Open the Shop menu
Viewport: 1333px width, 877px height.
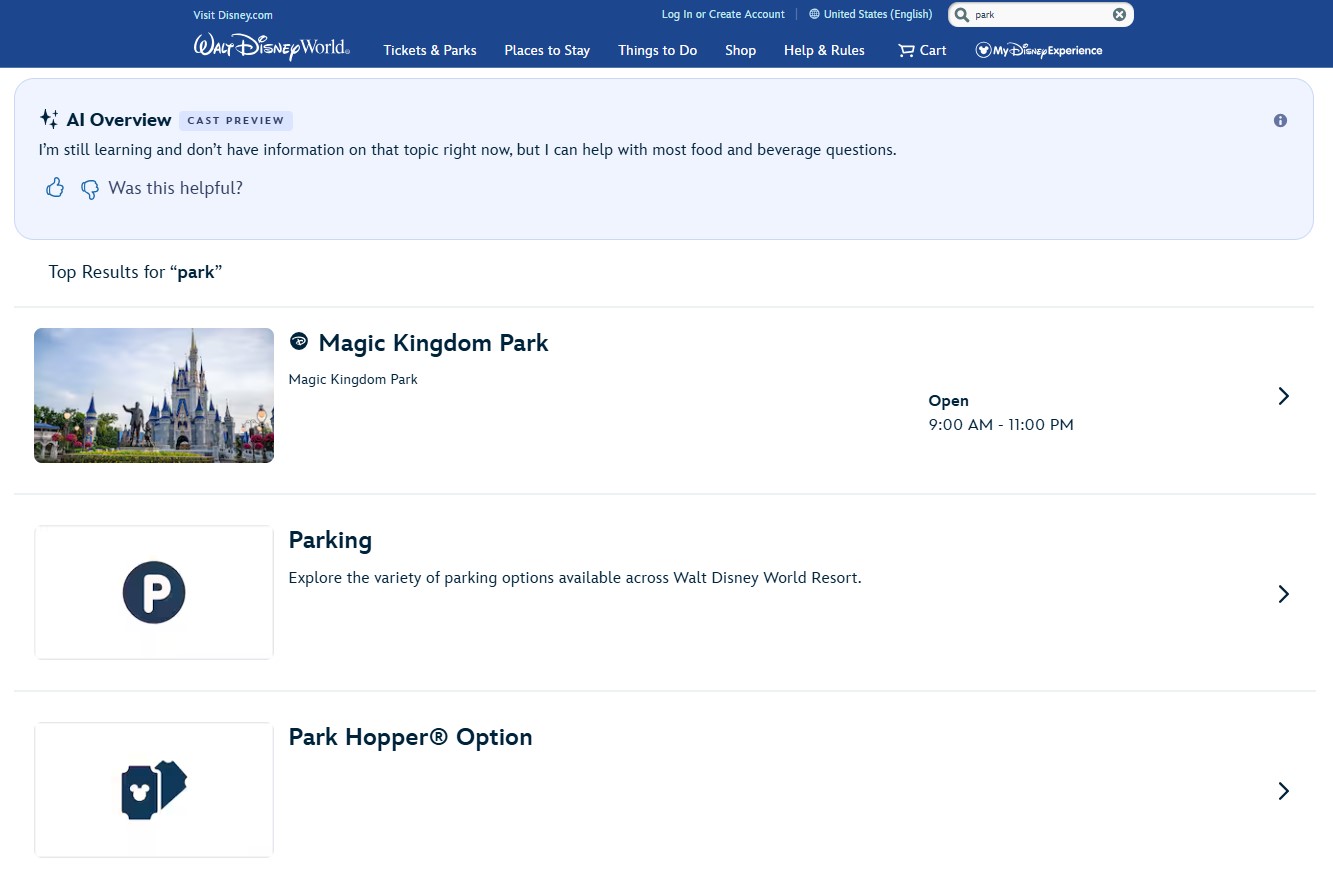coord(740,50)
